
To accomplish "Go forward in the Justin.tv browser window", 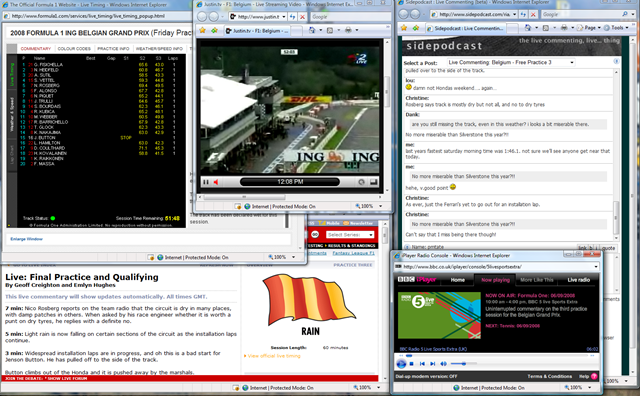I will [214, 16].
